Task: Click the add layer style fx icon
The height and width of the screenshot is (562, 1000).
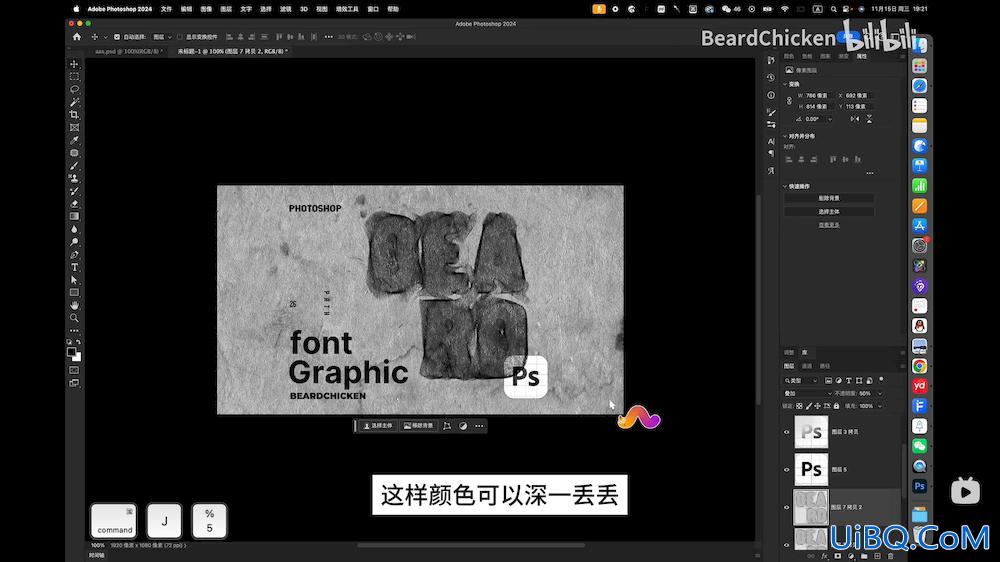Action: pyautogui.click(x=824, y=556)
